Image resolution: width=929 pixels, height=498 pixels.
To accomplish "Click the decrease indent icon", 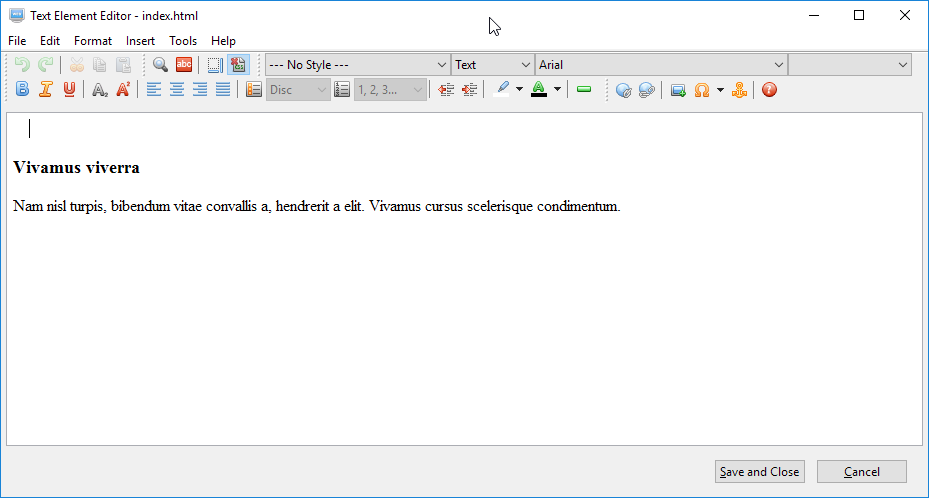I will coord(446,90).
